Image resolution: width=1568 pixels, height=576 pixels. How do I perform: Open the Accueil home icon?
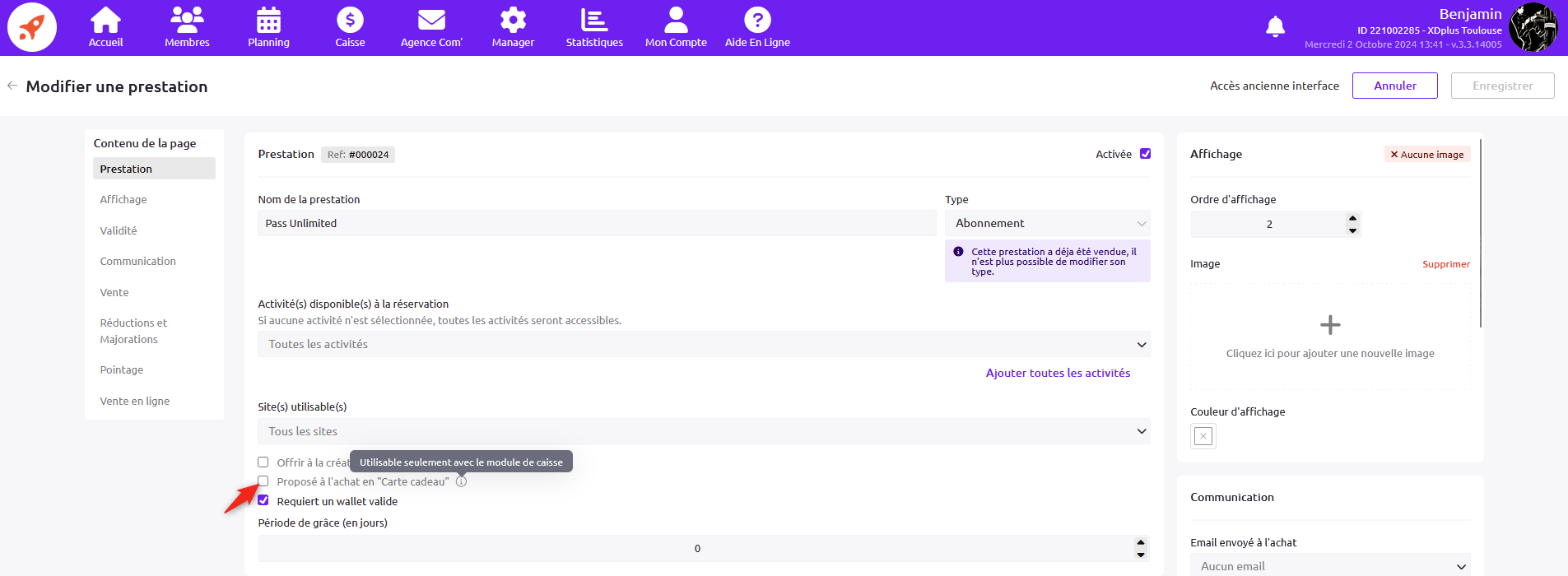[x=105, y=21]
